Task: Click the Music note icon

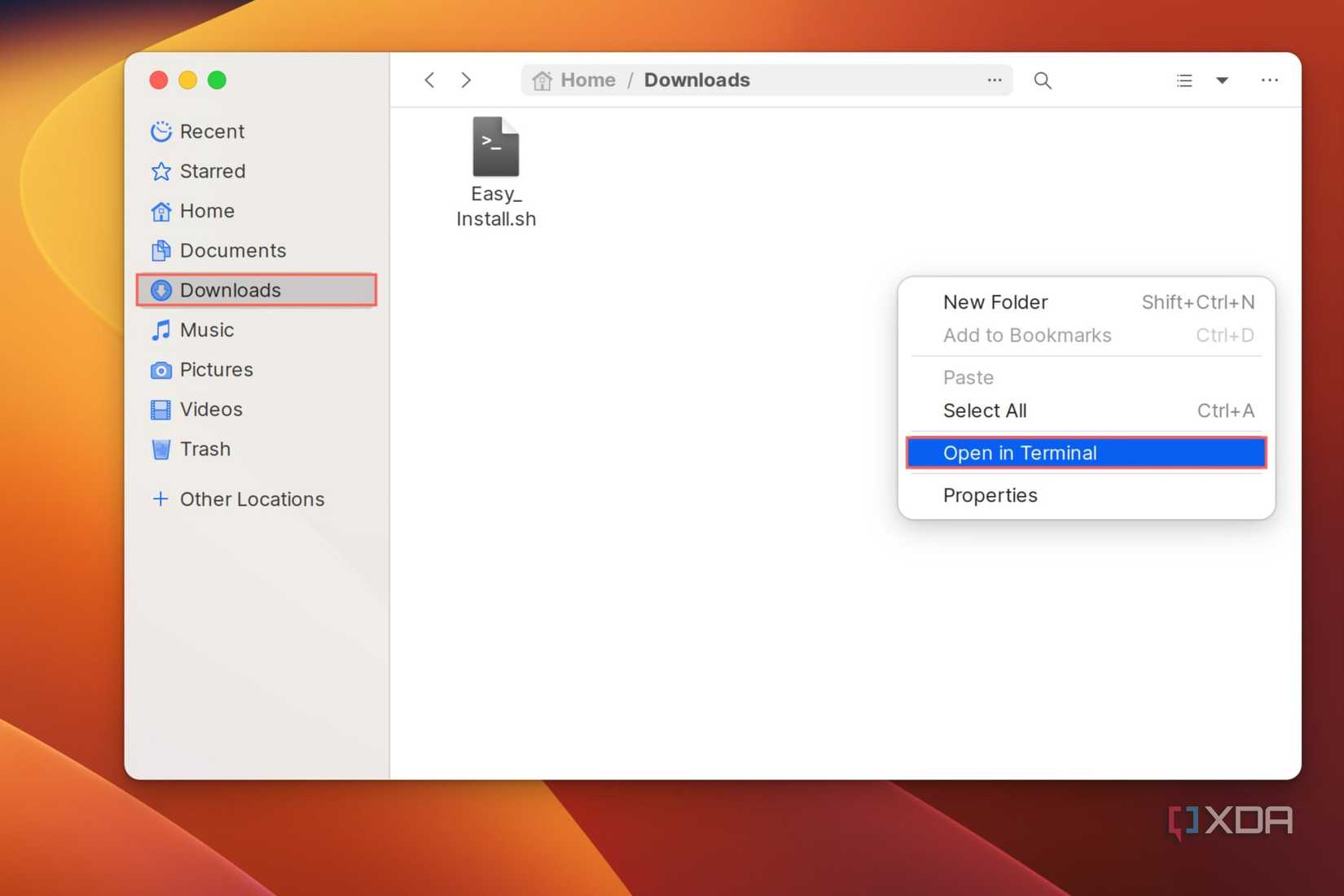Action: coord(160,330)
